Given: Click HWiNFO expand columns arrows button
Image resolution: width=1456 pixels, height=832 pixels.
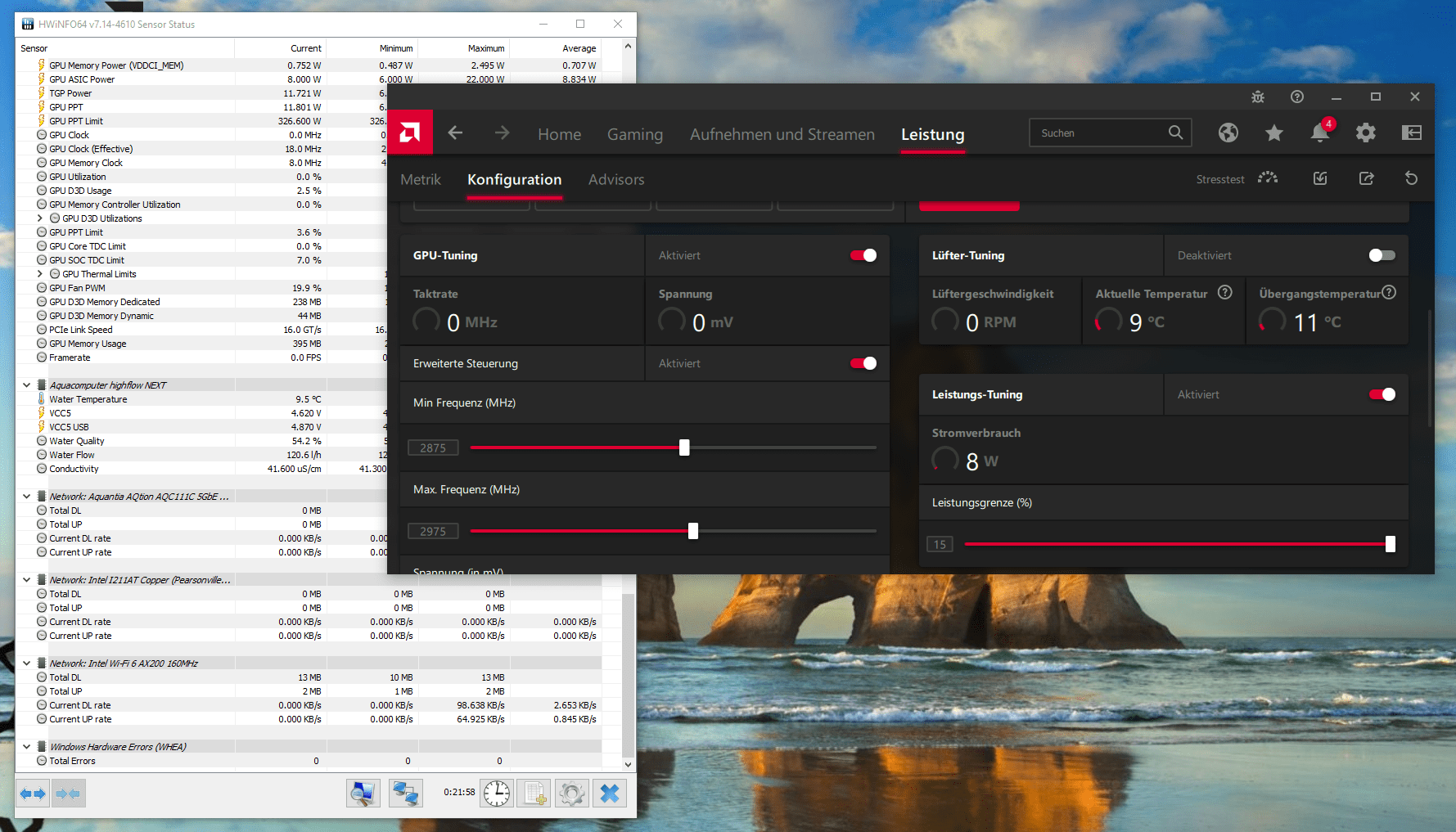Looking at the screenshot, I should pyautogui.click(x=34, y=794).
